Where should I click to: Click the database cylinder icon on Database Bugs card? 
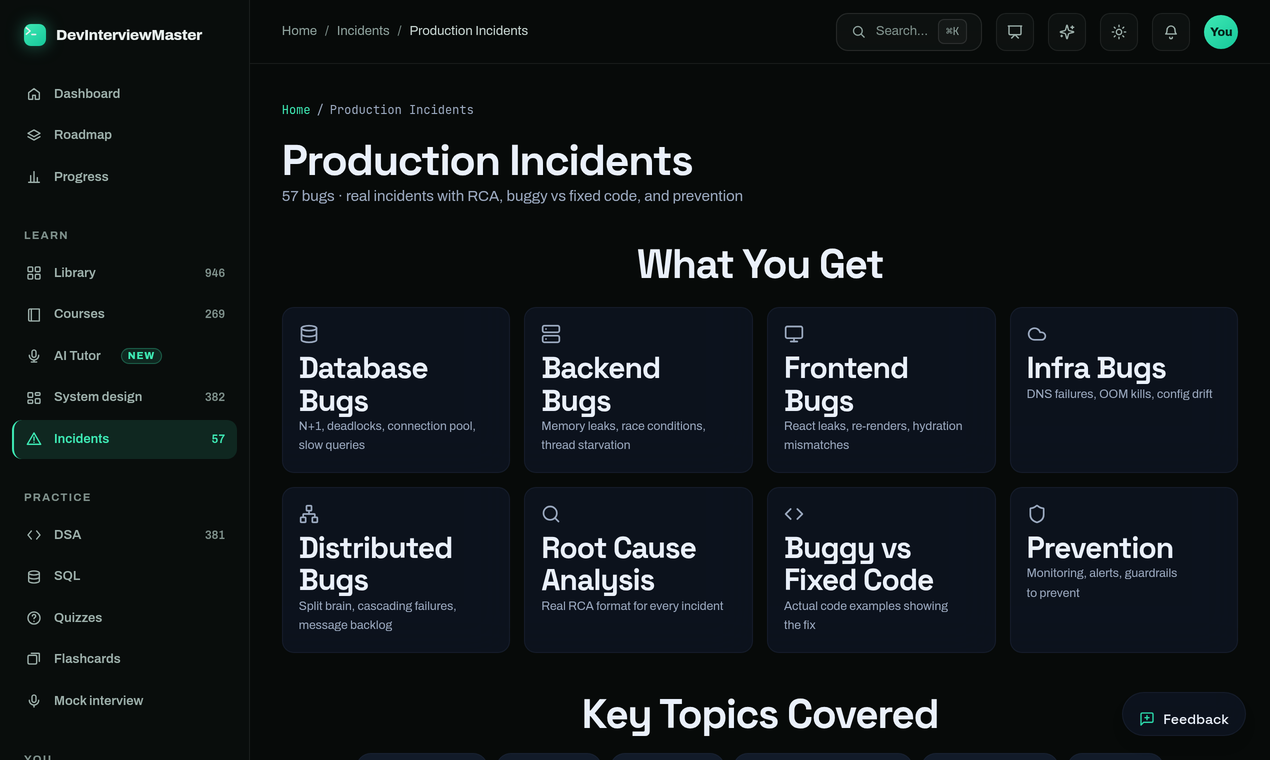pos(309,334)
